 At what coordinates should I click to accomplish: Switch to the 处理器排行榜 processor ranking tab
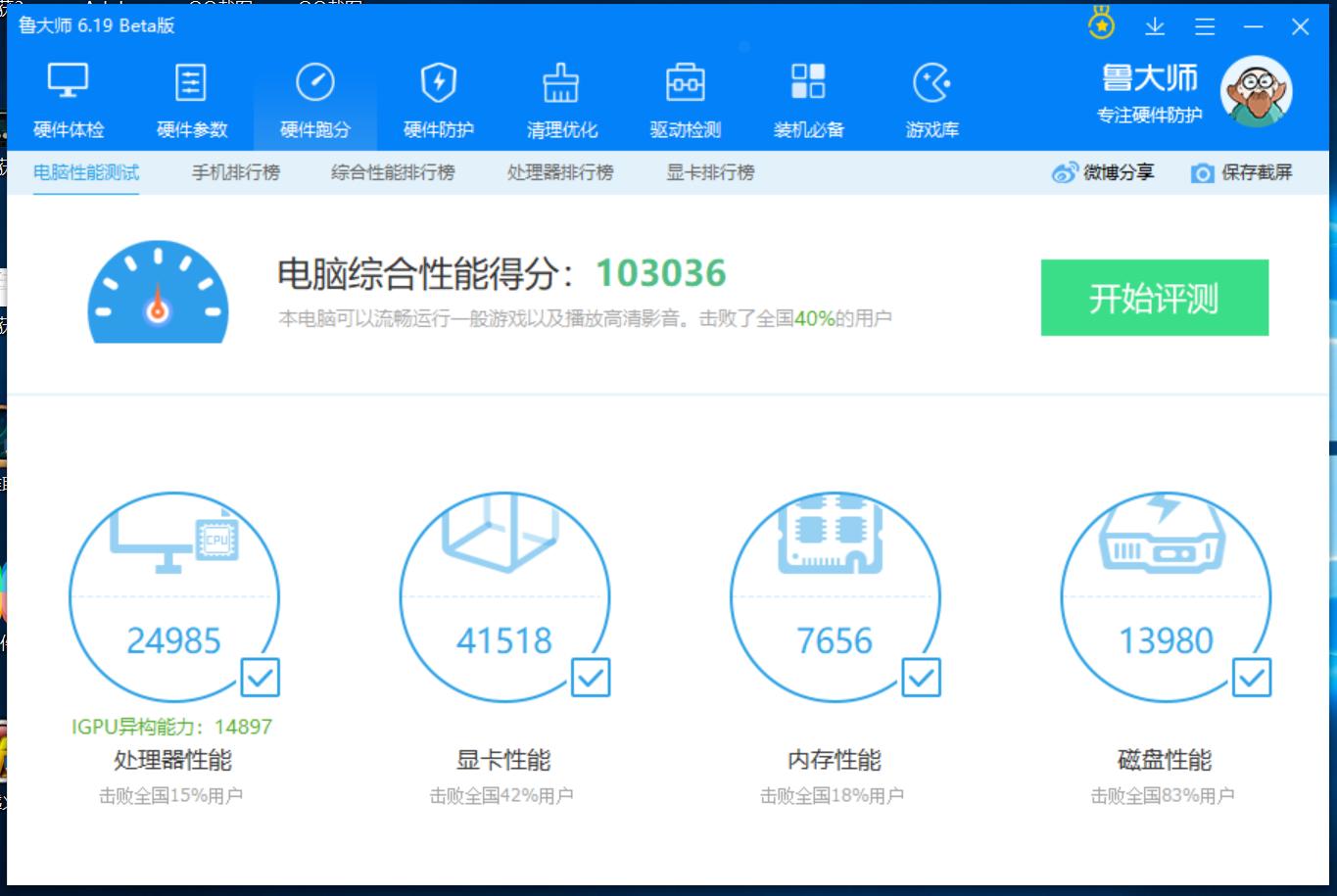559,172
